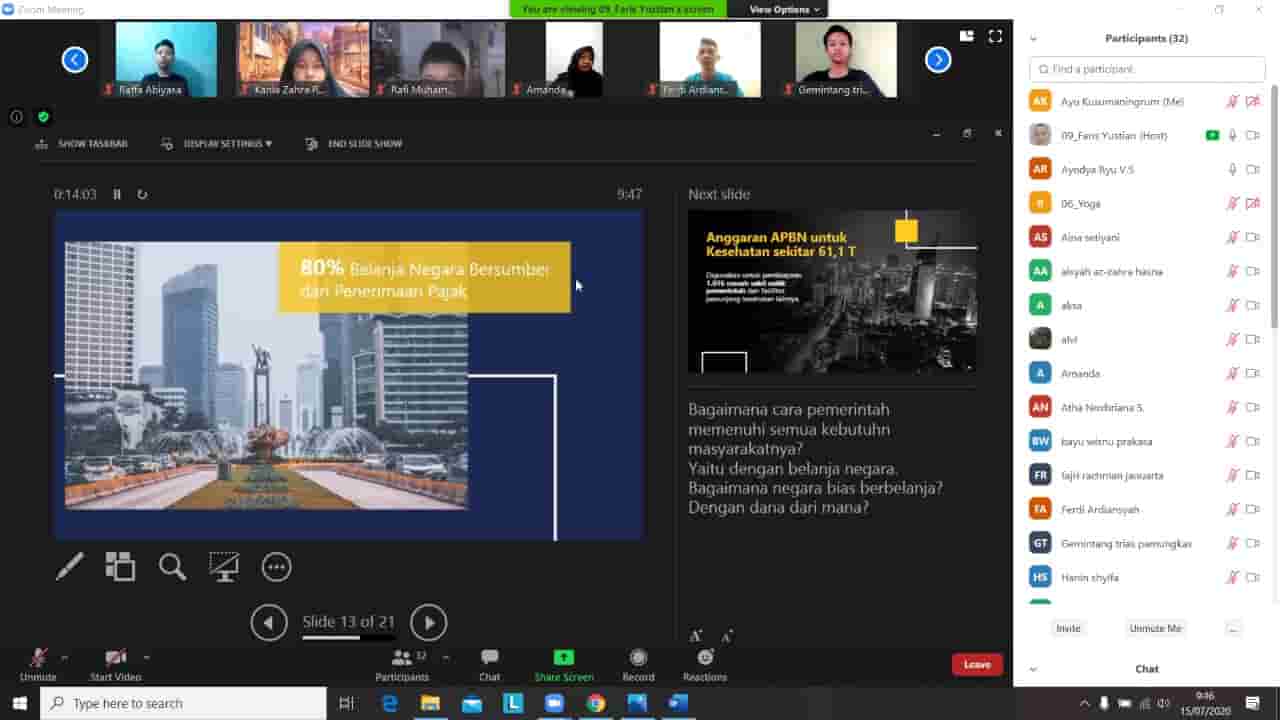Open the see all slides grid icon
1280x720 pixels.
[120, 567]
